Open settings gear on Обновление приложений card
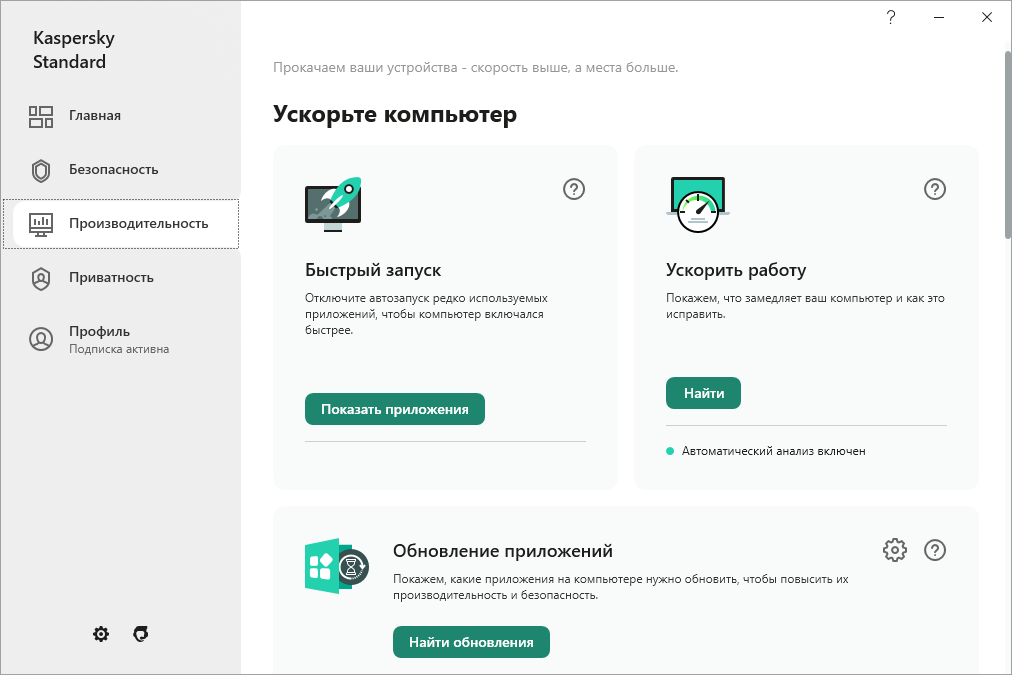 [895, 549]
